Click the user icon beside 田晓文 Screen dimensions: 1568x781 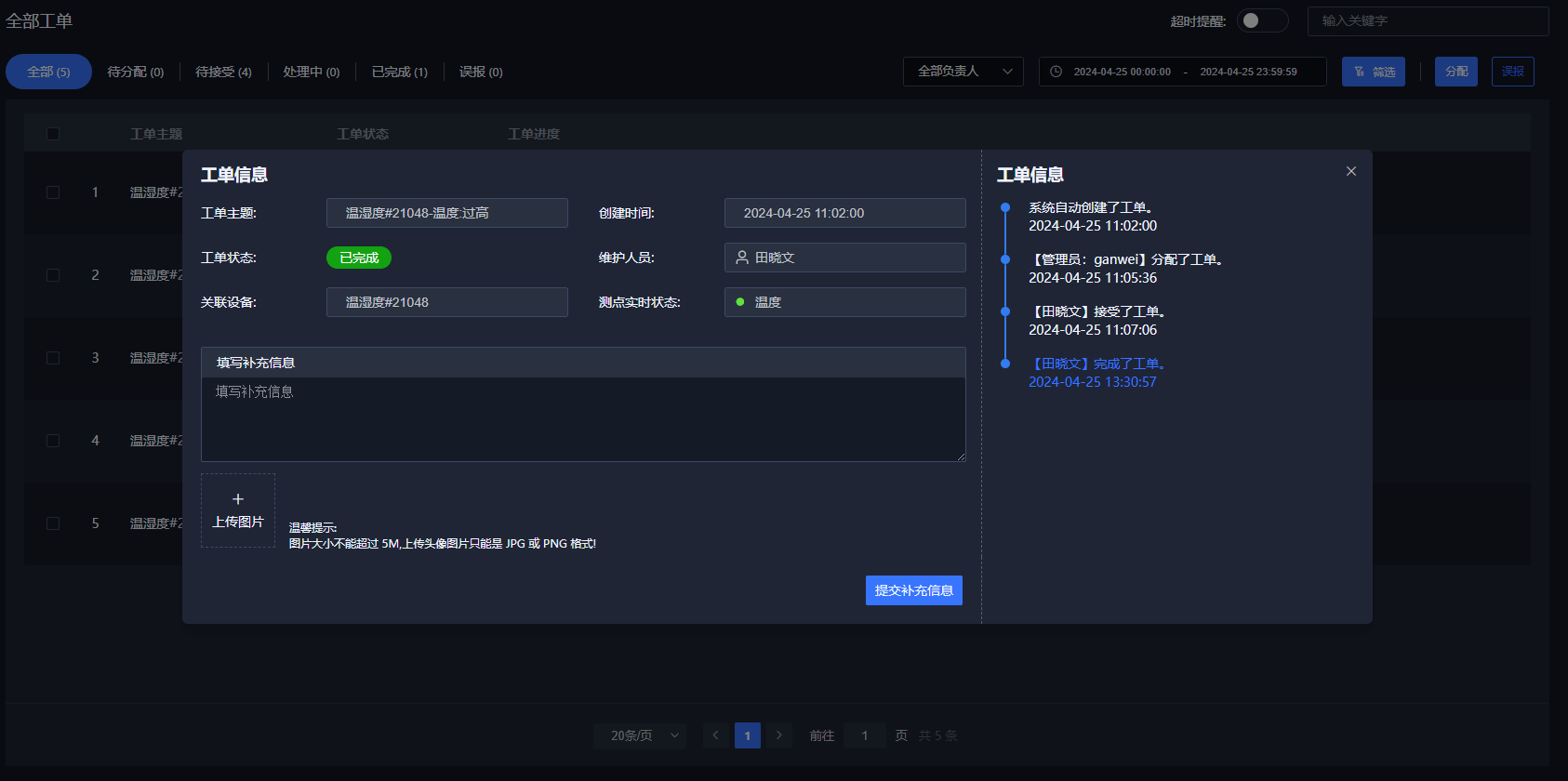pyautogui.click(x=742, y=258)
